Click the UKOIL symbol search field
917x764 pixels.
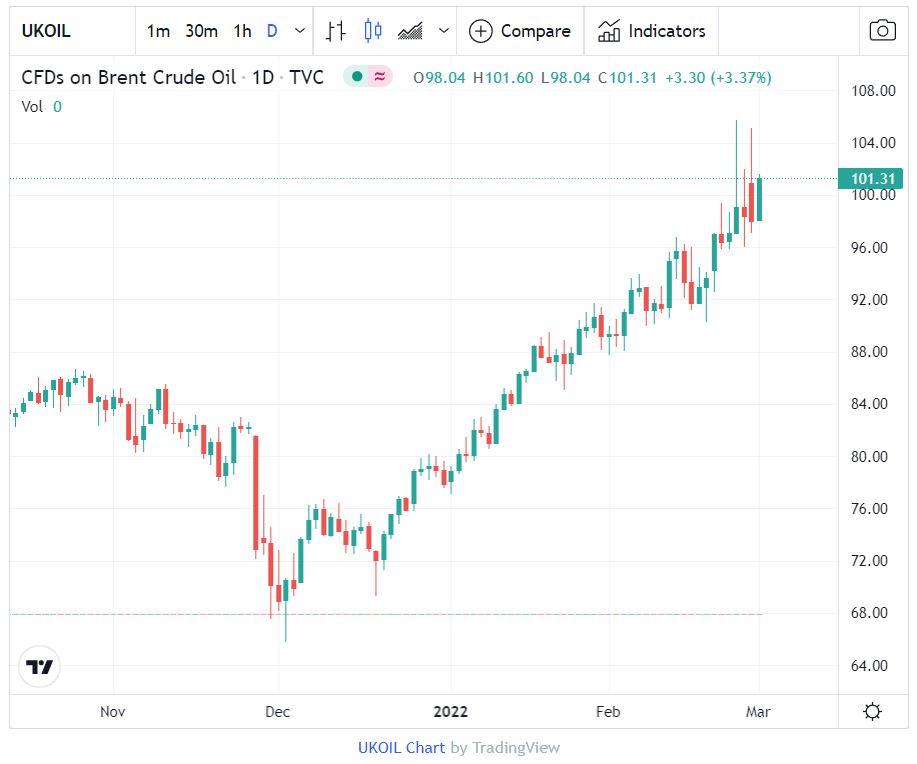click(72, 31)
